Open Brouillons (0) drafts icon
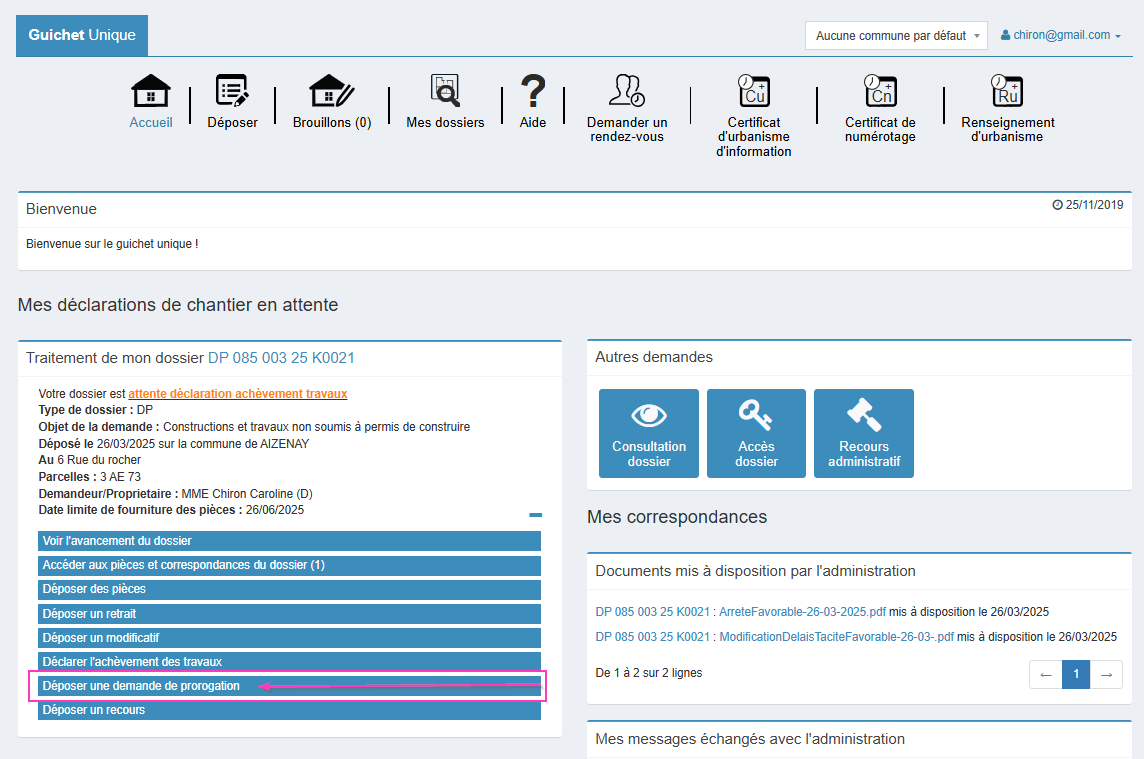Viewport: 1144px width, 759px height. point(331,92)
